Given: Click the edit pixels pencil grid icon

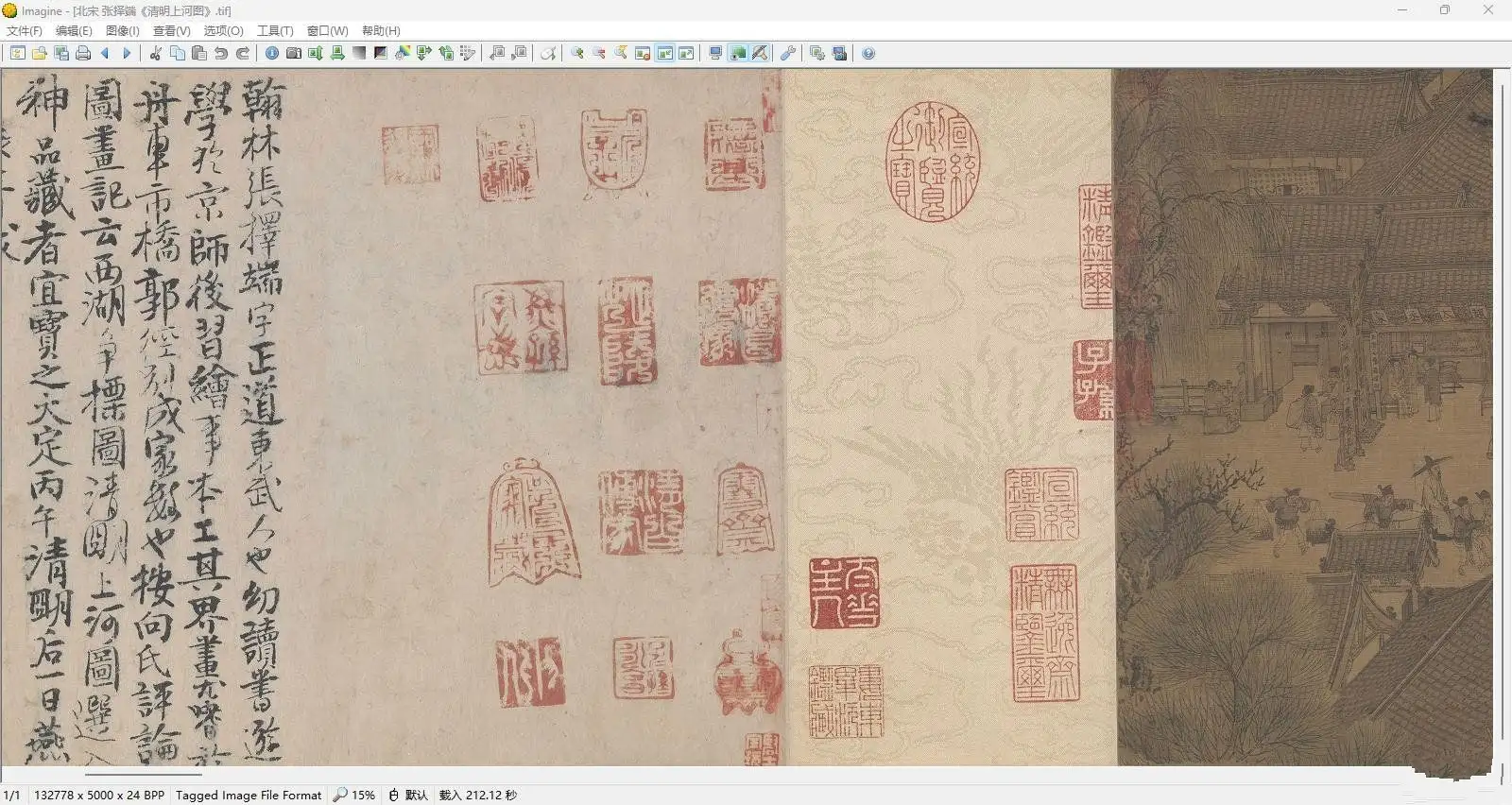Looking at the screenshot, I should point(468,53).
